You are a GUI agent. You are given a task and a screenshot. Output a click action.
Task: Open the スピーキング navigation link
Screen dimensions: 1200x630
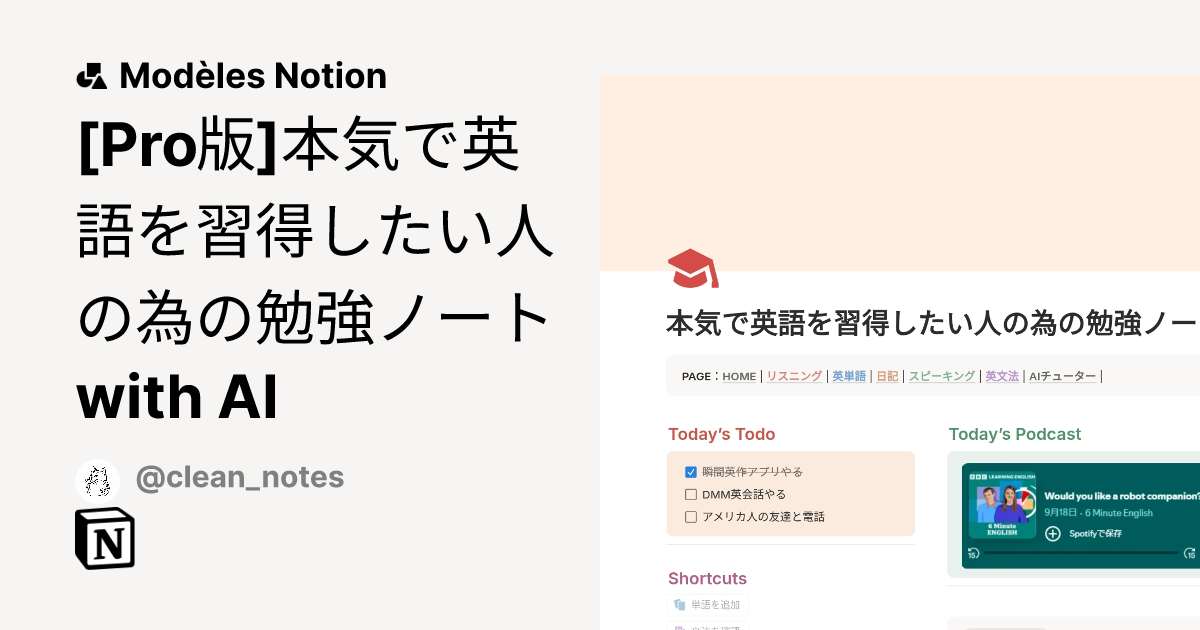click(x=941, y=376)
